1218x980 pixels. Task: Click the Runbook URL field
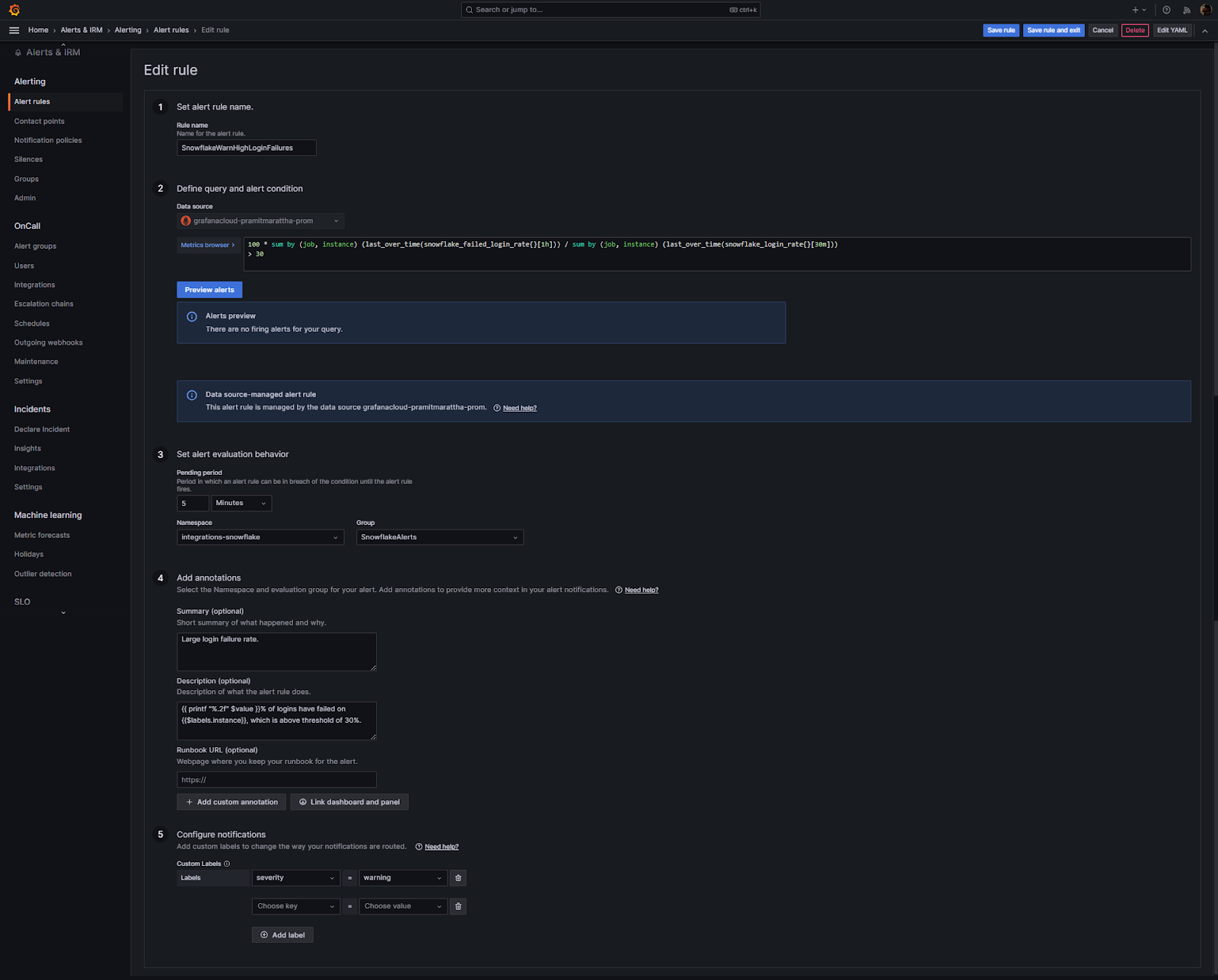pyautogui.click(x=276, y=780)
